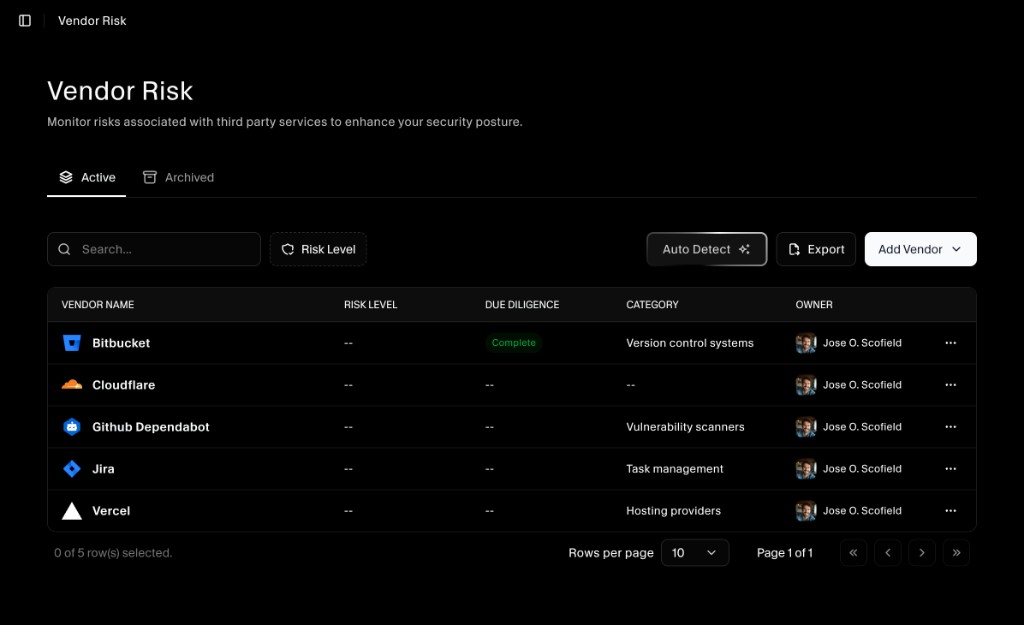Viewport: 1024px width, 625px height.
Task: Click Jose O. Scofield in Vercel row
Action: click(x=862, y=511)
